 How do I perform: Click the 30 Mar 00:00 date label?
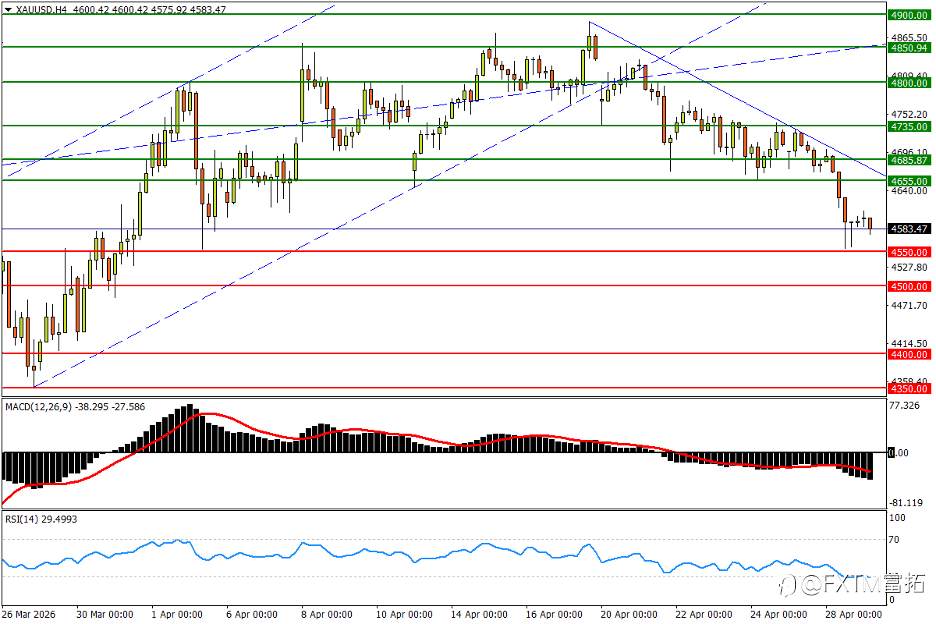point(105,614)
